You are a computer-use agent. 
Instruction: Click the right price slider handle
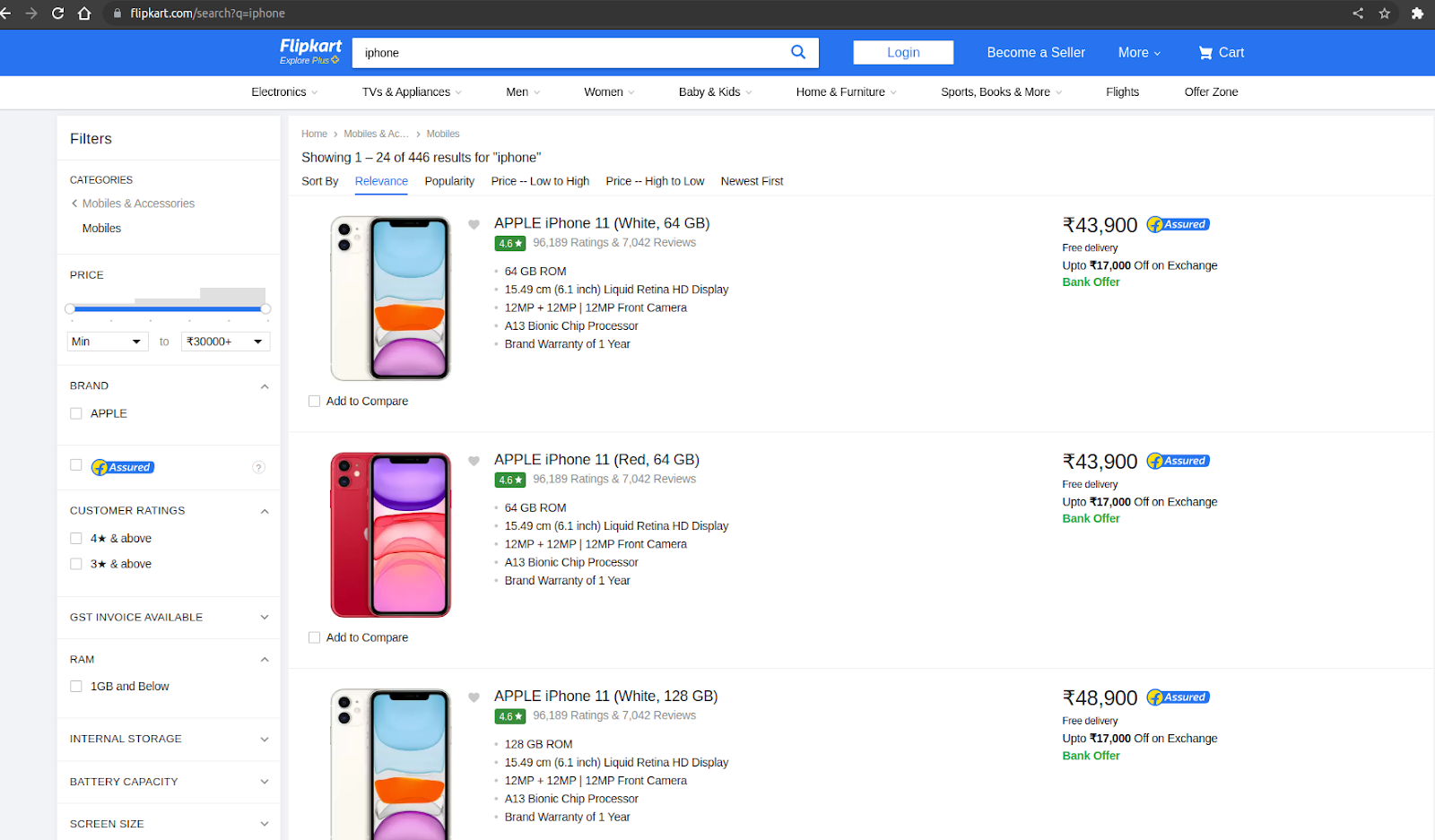point(265,308)
